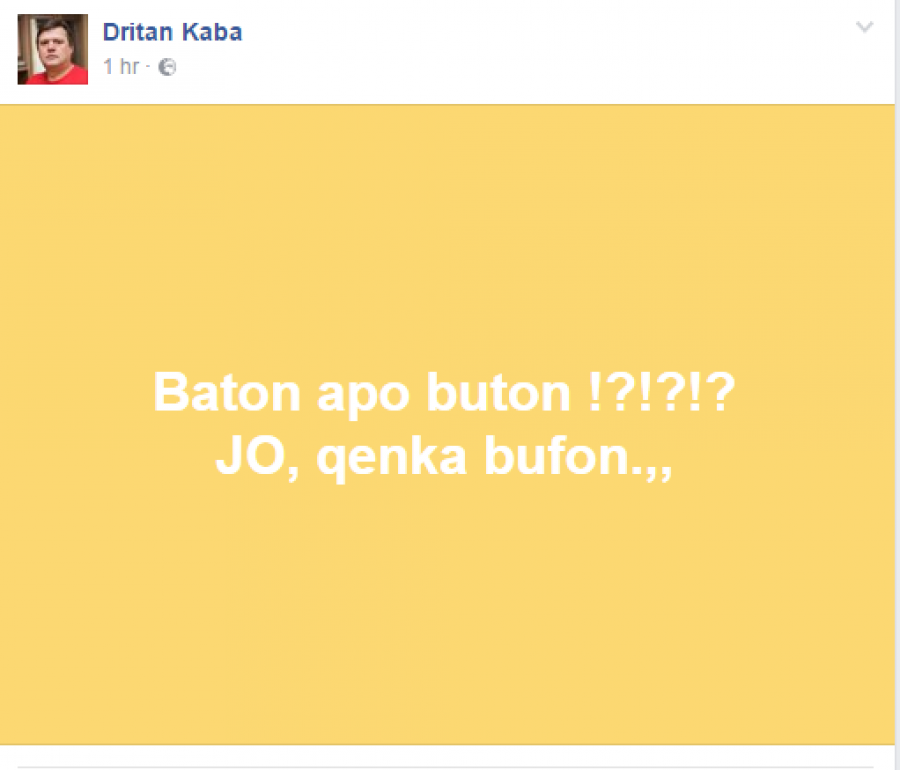Open the post via the 1 hr timestamp
The height and width of the screenshot is (770, 900).
coord(121,67)
